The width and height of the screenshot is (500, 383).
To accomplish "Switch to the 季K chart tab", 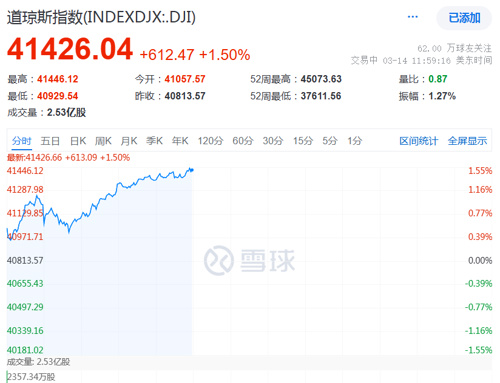I will pyautogui.click(x=154, y=141).
